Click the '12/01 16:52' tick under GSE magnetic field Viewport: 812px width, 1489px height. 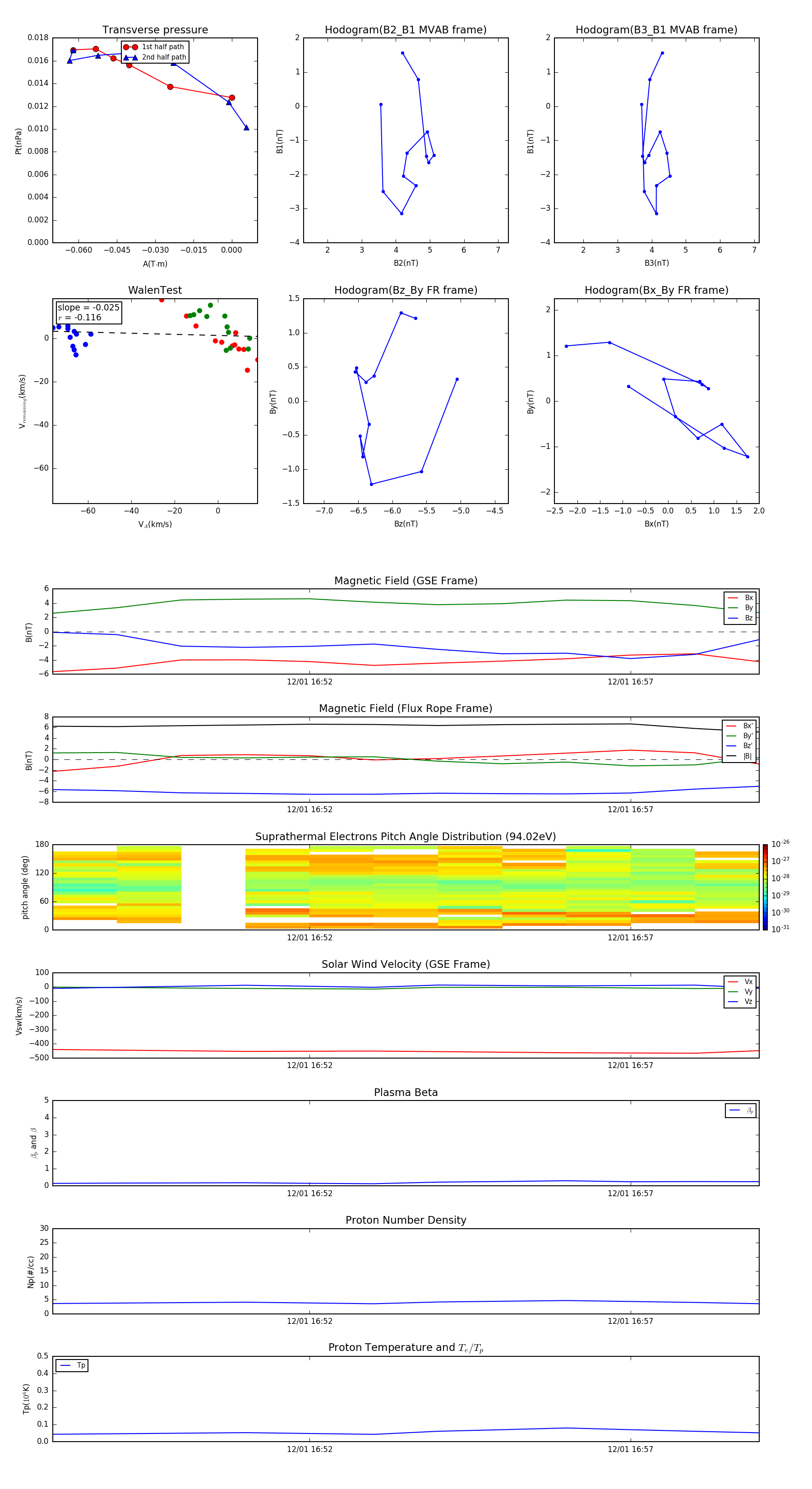(x=310, y=681)
